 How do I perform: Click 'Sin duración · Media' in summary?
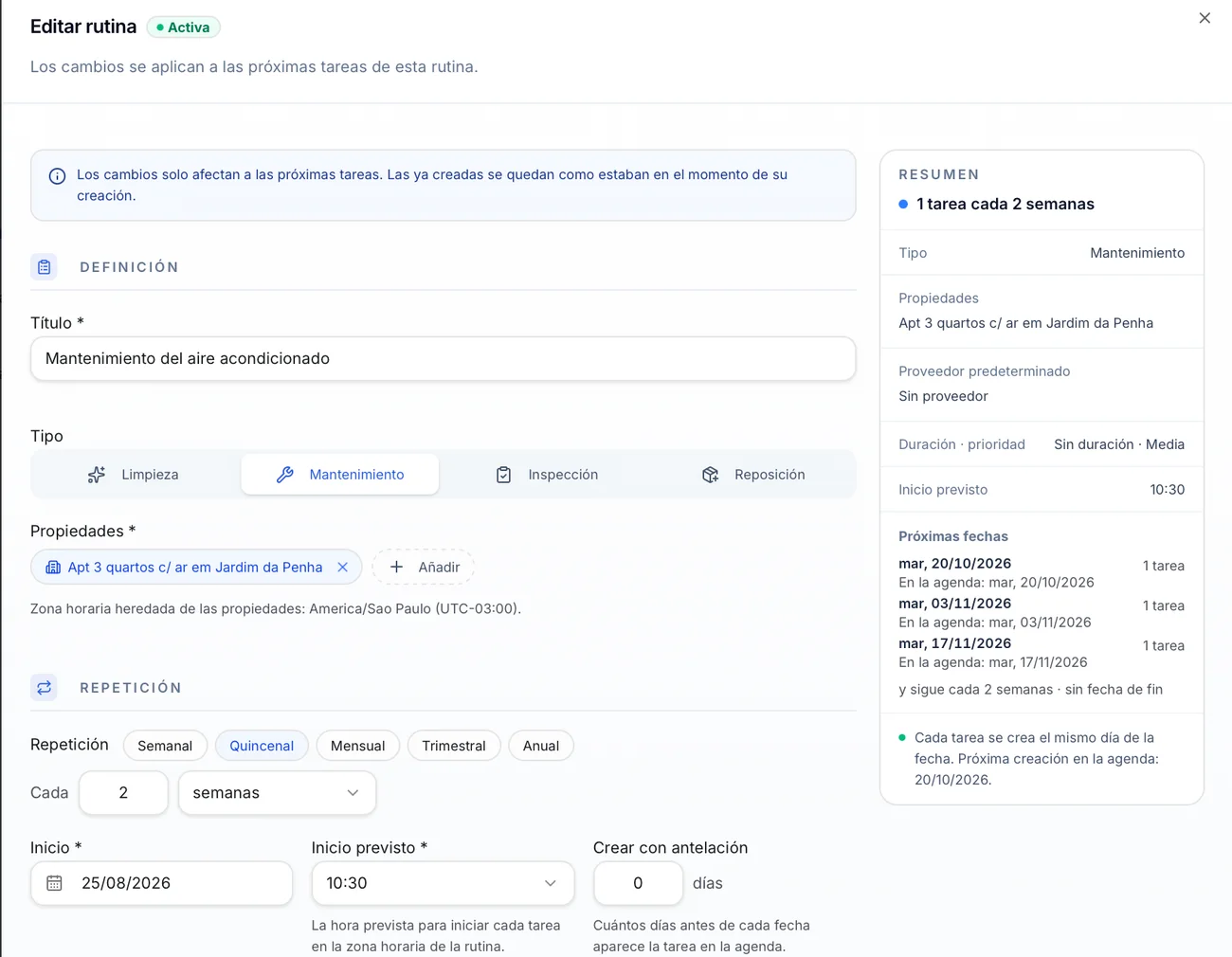(1119, 444)
